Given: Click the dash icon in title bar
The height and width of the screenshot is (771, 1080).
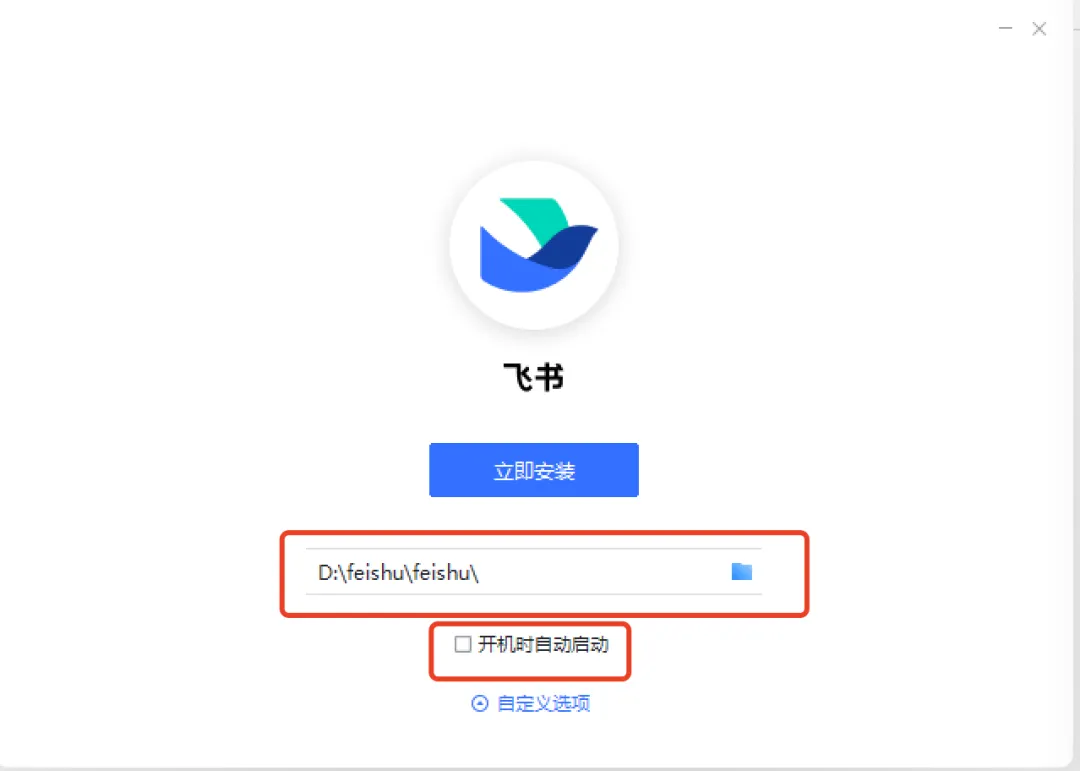Looking at the screenshot, I should click(1006, 28).
